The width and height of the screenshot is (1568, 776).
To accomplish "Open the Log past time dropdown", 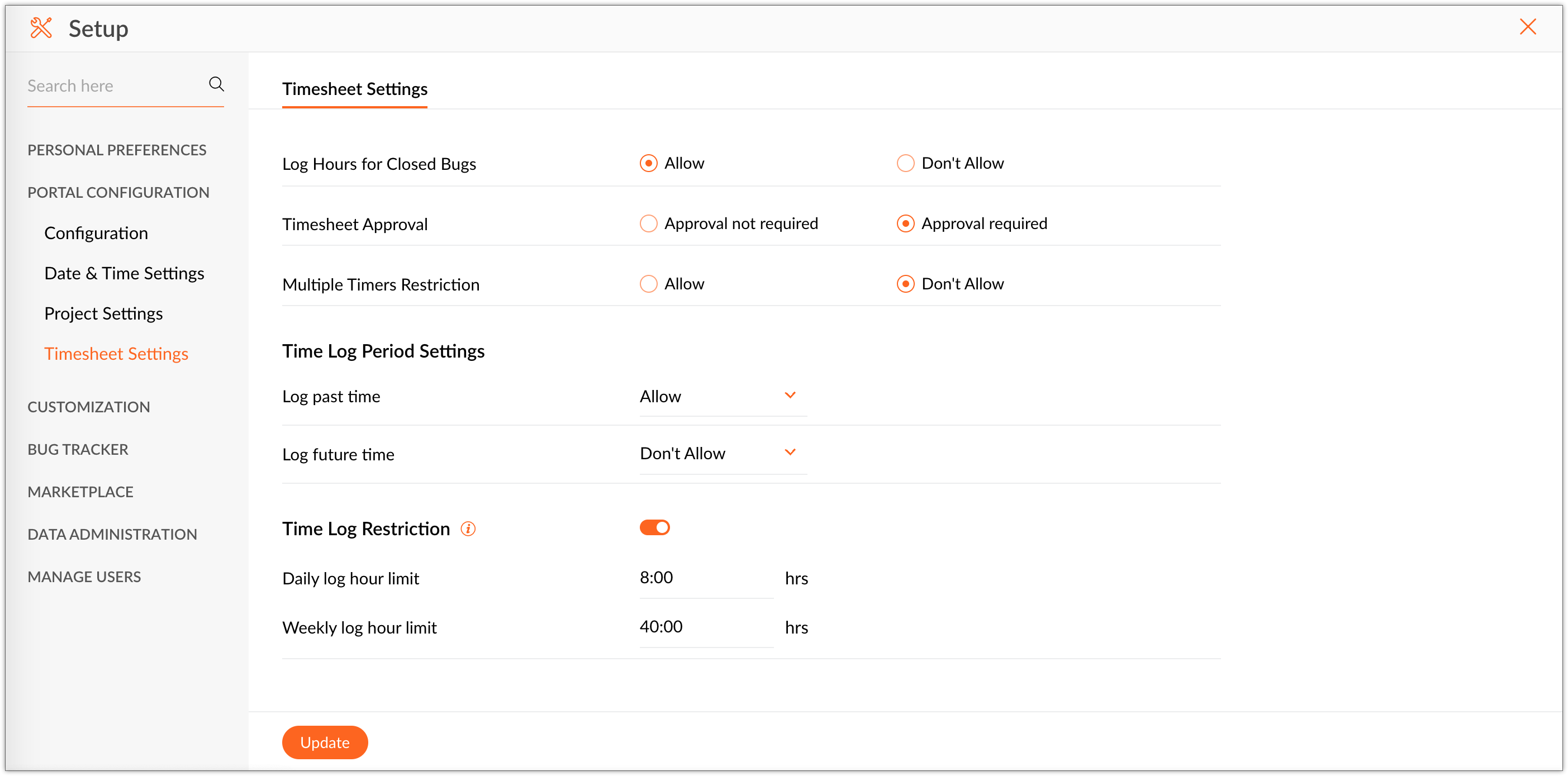I will pyautogui.click(x=723, y=396).
